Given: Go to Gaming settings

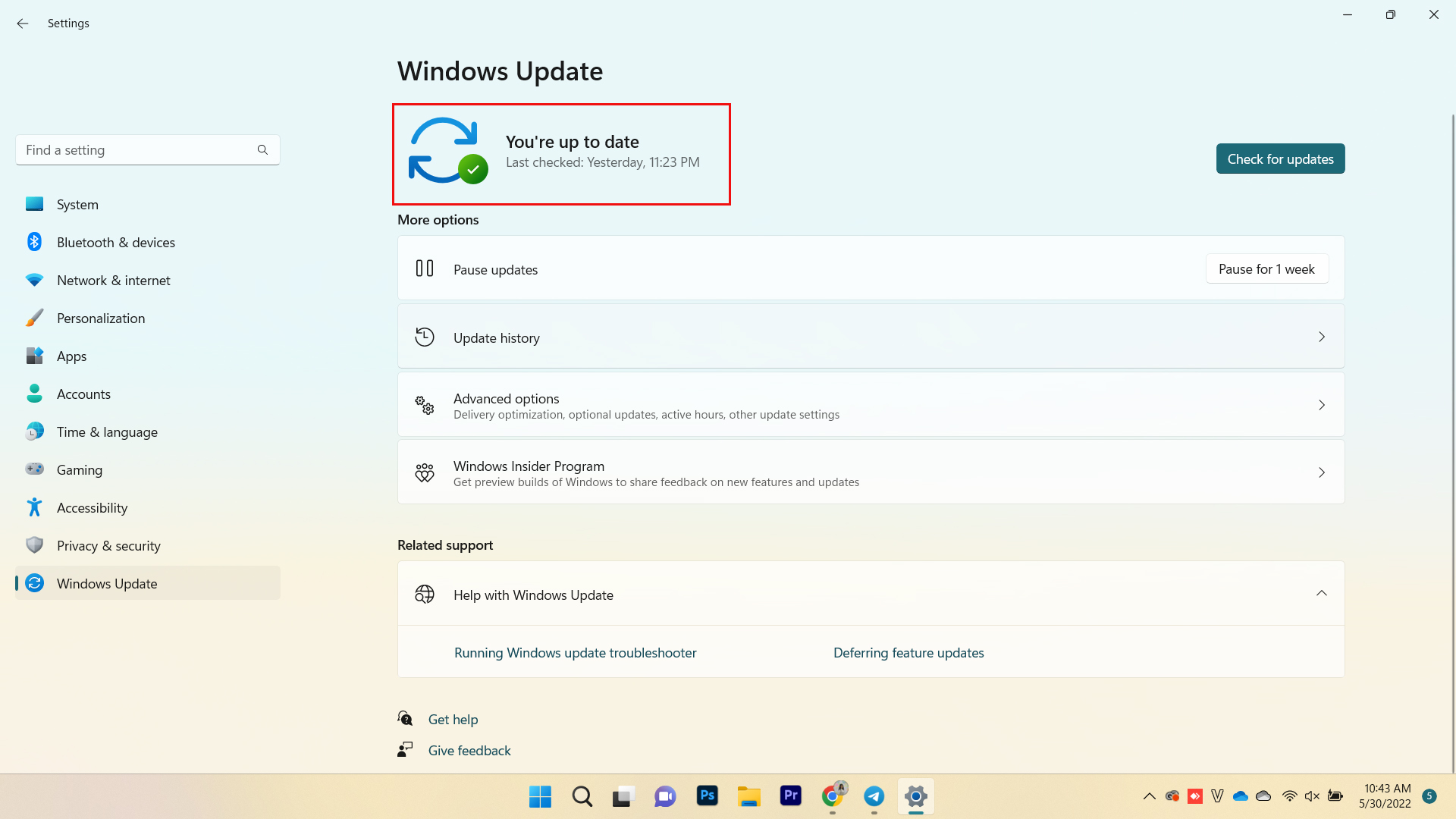Looking at the screenshot, I should (148, 469).
